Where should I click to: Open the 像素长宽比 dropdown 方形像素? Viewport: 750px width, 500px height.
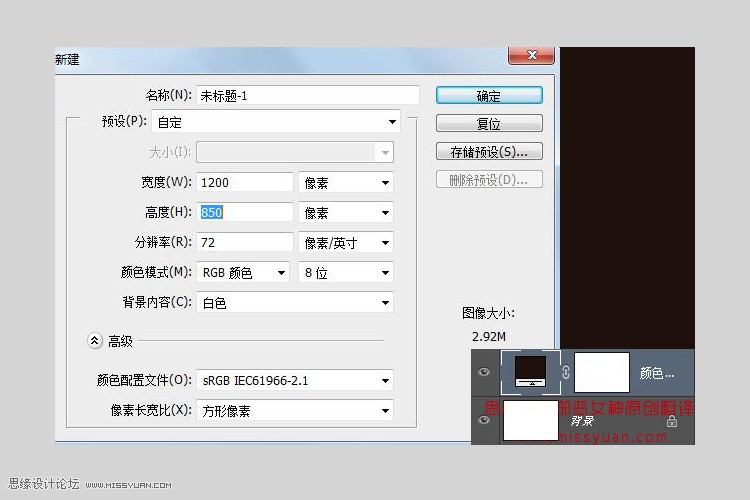pos(295,411)
